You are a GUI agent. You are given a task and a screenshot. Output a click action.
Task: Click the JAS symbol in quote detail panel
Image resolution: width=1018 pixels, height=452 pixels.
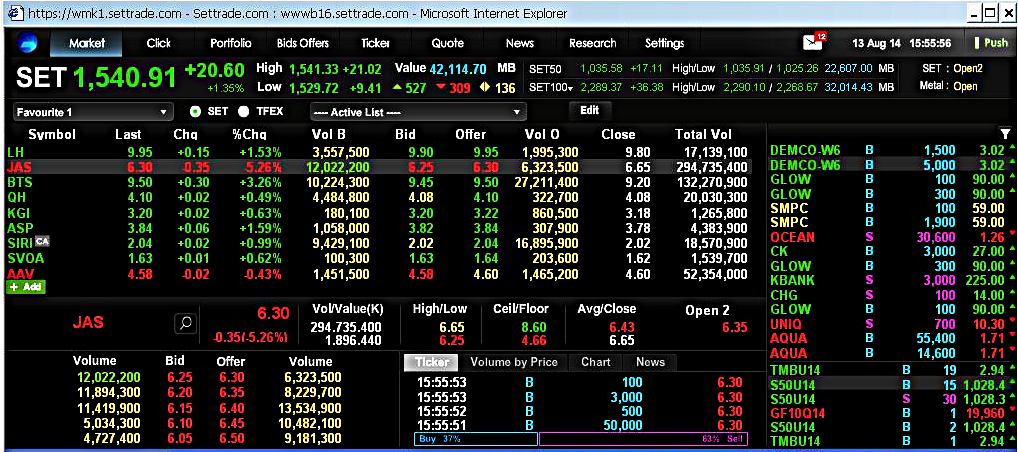coord(88,322)
